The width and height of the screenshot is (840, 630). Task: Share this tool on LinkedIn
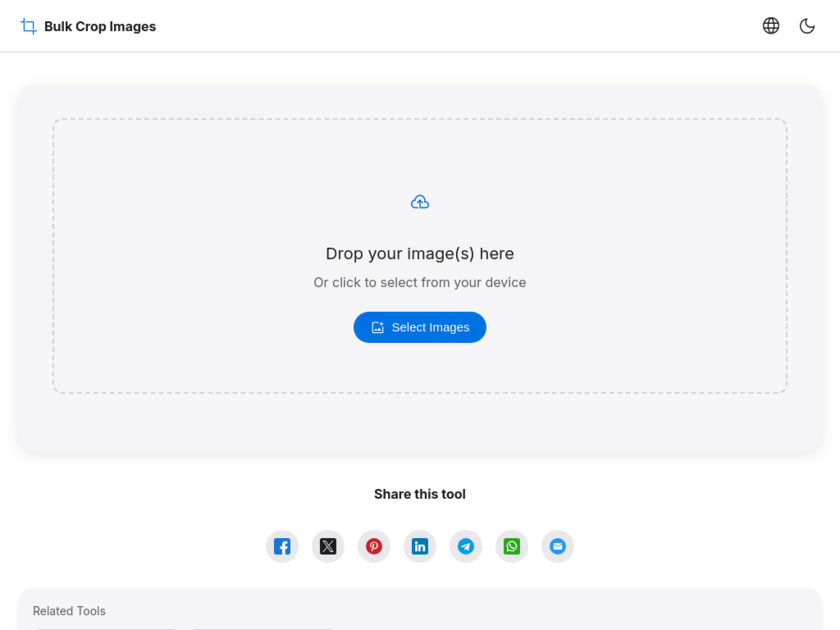point(420,546)
